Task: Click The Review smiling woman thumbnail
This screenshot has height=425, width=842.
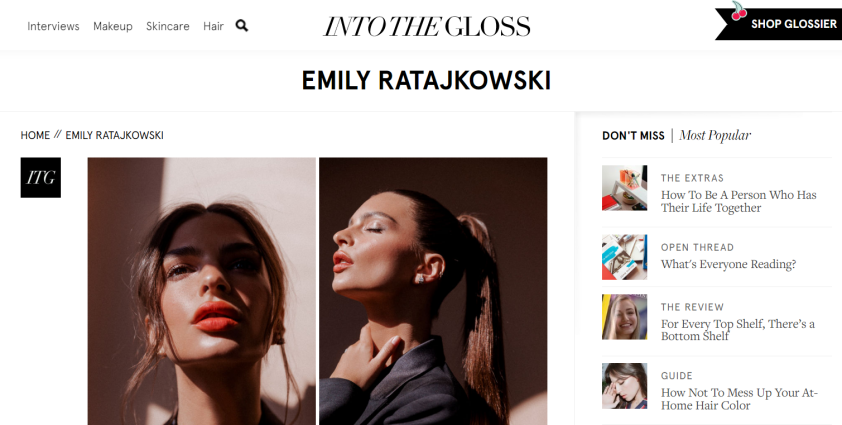Action: click(625, 316)
